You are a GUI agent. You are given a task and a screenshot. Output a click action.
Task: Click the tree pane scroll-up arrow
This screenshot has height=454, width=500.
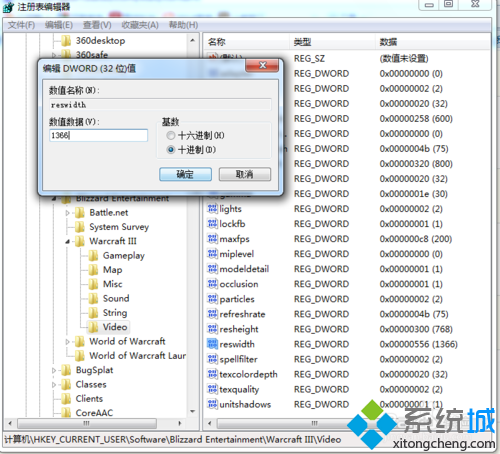[193, 40]
